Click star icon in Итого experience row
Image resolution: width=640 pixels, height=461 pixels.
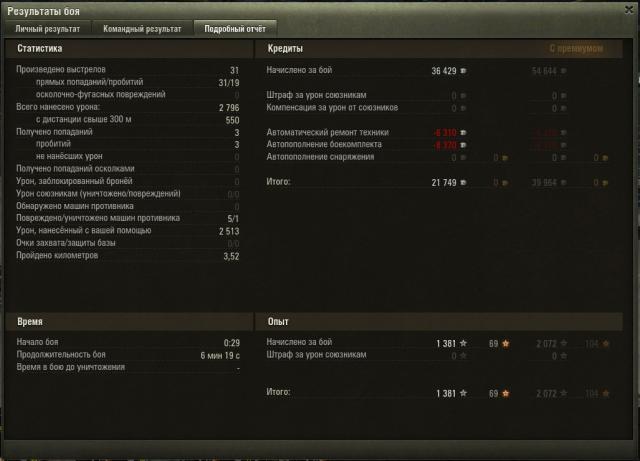[x=463, y=393]
